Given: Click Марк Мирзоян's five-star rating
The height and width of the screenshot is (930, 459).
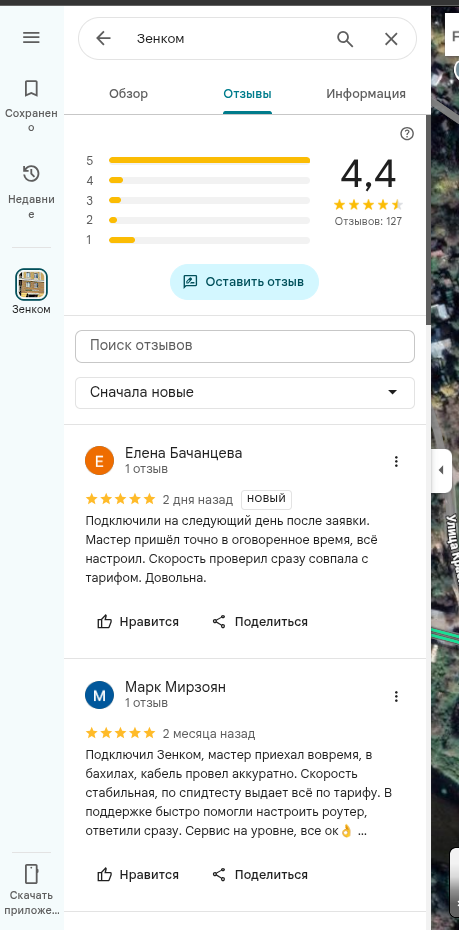Looking at the screenshot, I should (x=120, y=733).
